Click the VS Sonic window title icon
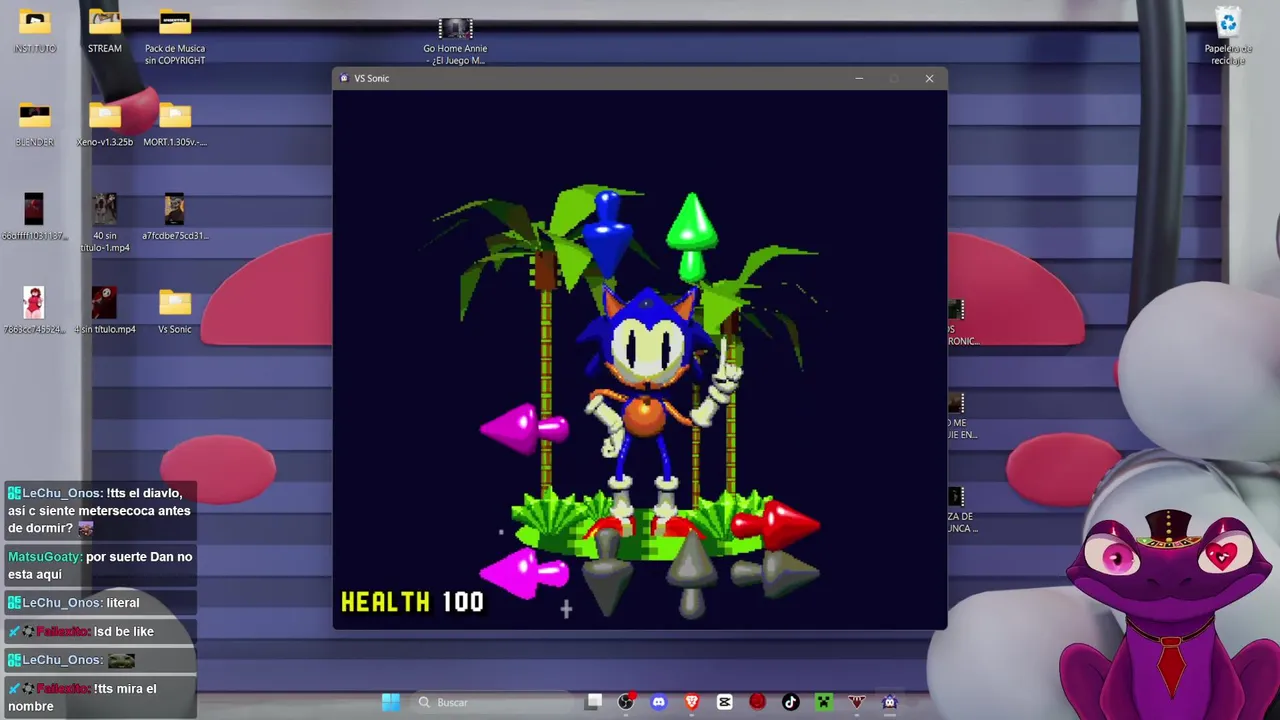Screen dimensions: 1280x720 pyautogui.click(x=344, y=78)
